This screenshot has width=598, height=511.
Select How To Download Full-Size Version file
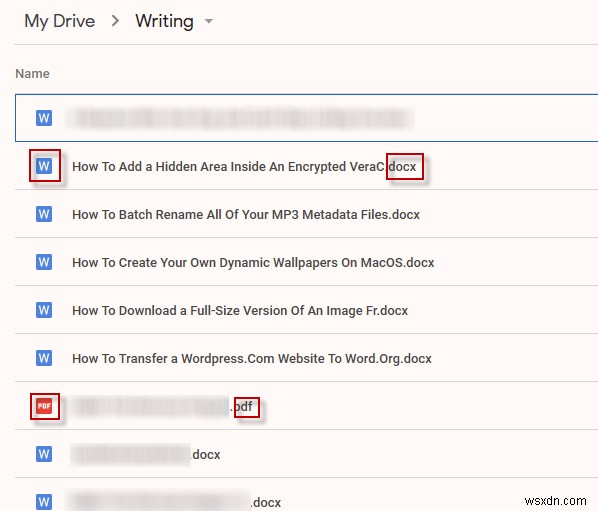240,311
